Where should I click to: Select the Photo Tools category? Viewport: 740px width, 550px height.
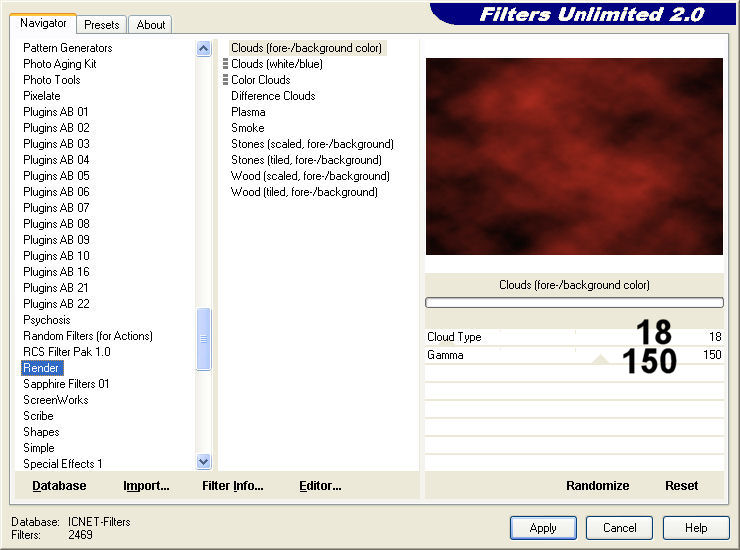coord(52,80)
